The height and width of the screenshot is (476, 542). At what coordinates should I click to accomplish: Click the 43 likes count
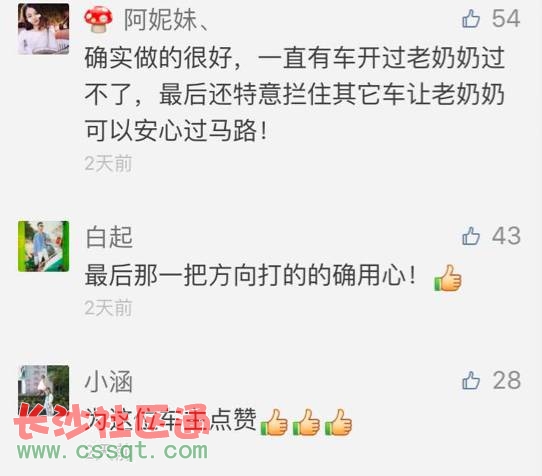[x=506, y=236]
